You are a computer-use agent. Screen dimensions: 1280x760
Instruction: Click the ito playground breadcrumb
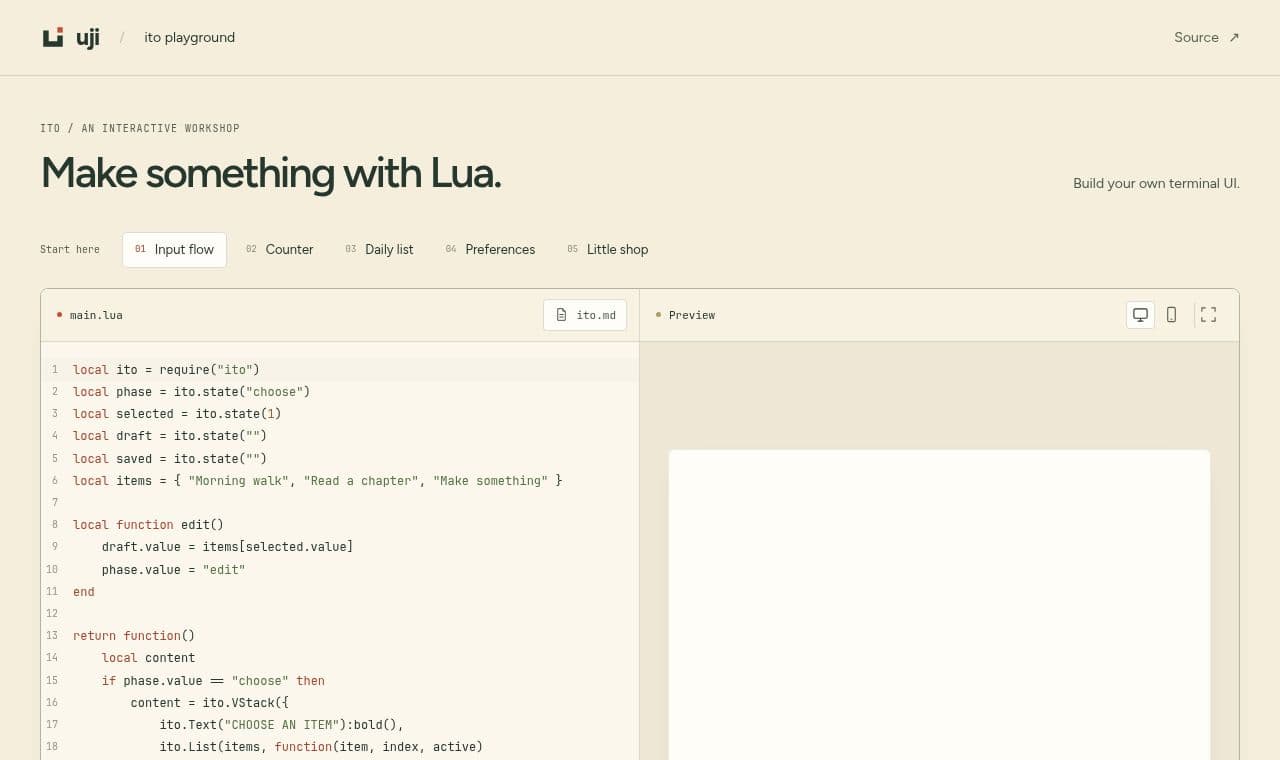190,37
